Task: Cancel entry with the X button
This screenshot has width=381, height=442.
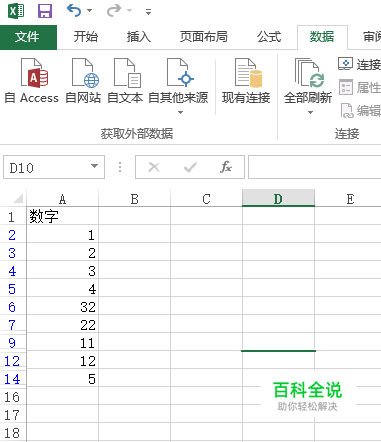Action: [154, 167]
